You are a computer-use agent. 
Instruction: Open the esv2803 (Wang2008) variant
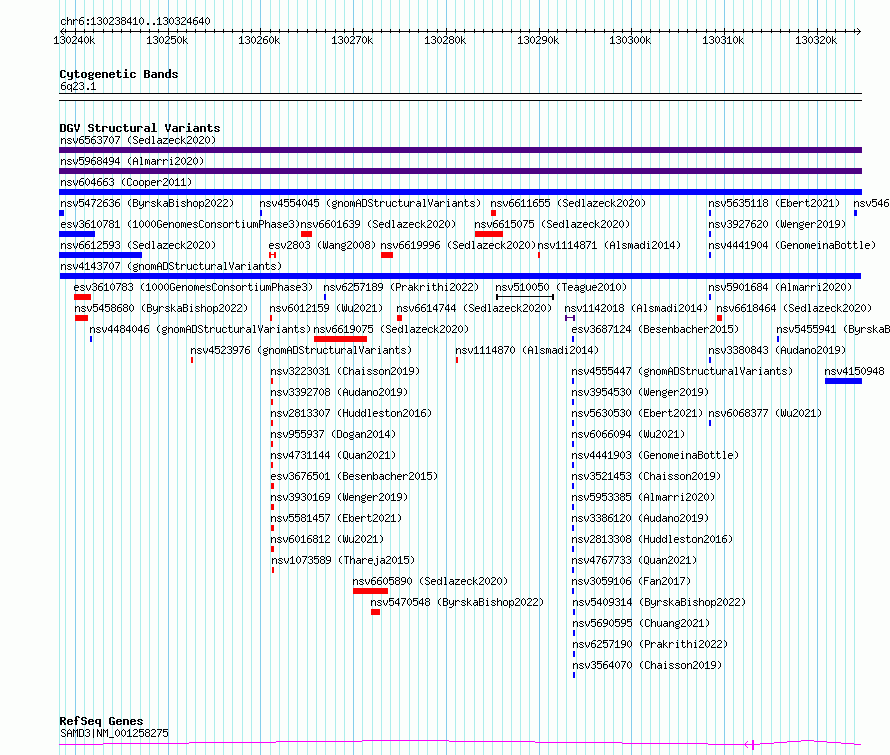[x=322, y=245]
